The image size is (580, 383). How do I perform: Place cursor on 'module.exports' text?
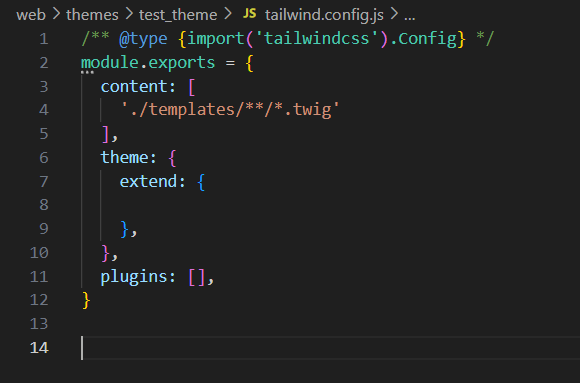(x=148, y=62)
